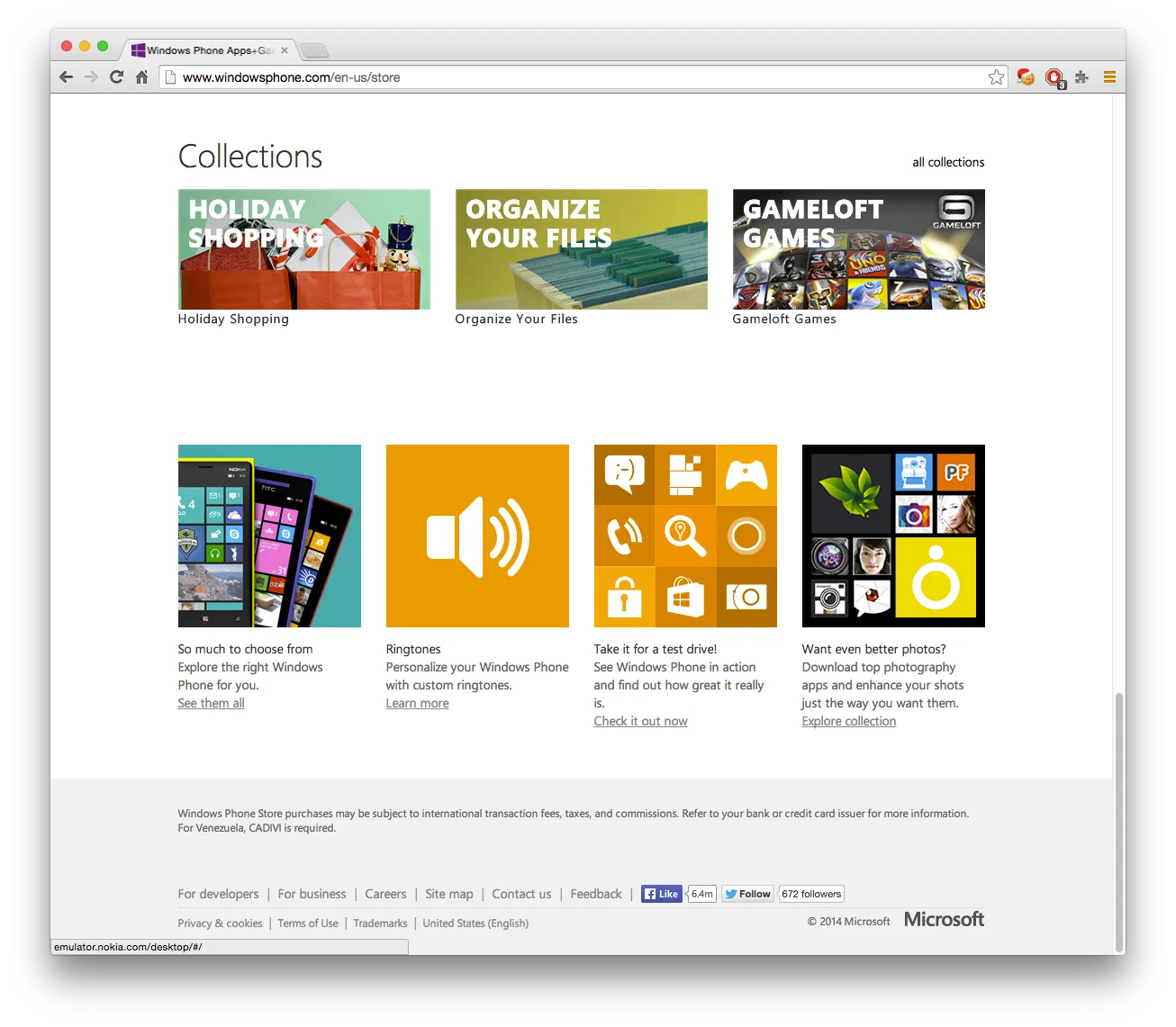Click the yellow circle figure app icon
This screenshot has width=1176, height=1027.
pyautogui.click(x=936, y=577)
